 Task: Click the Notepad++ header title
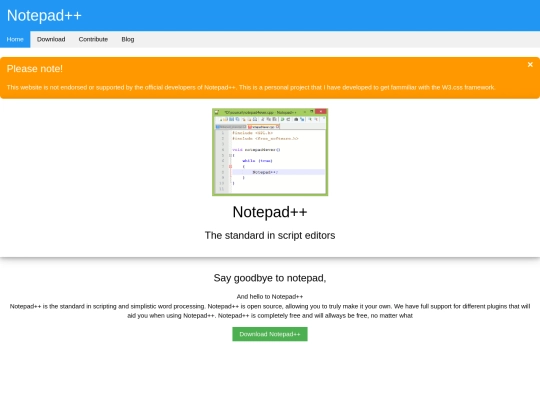(44, 15)
